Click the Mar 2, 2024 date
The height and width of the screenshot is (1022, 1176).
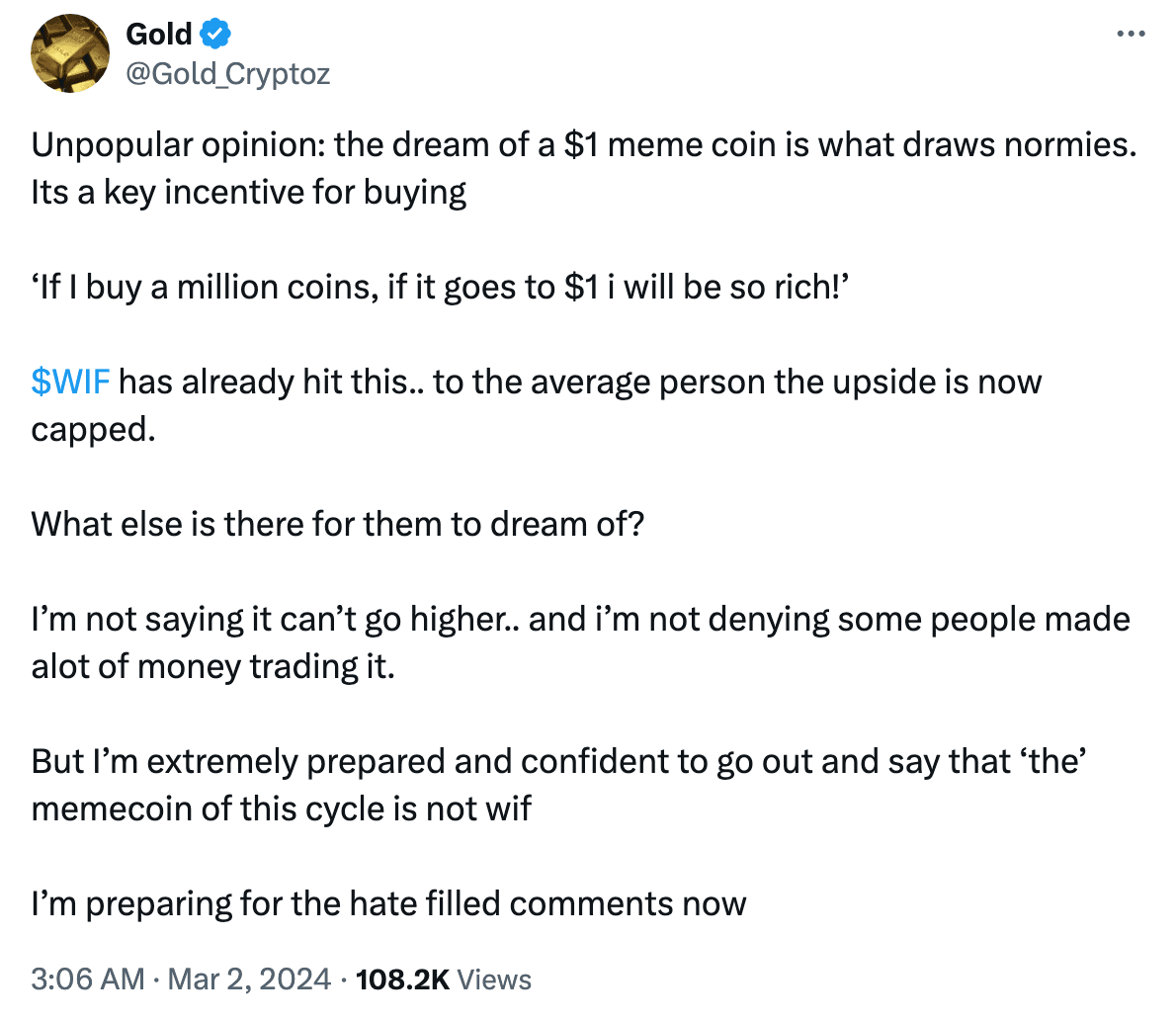(249, 979)
